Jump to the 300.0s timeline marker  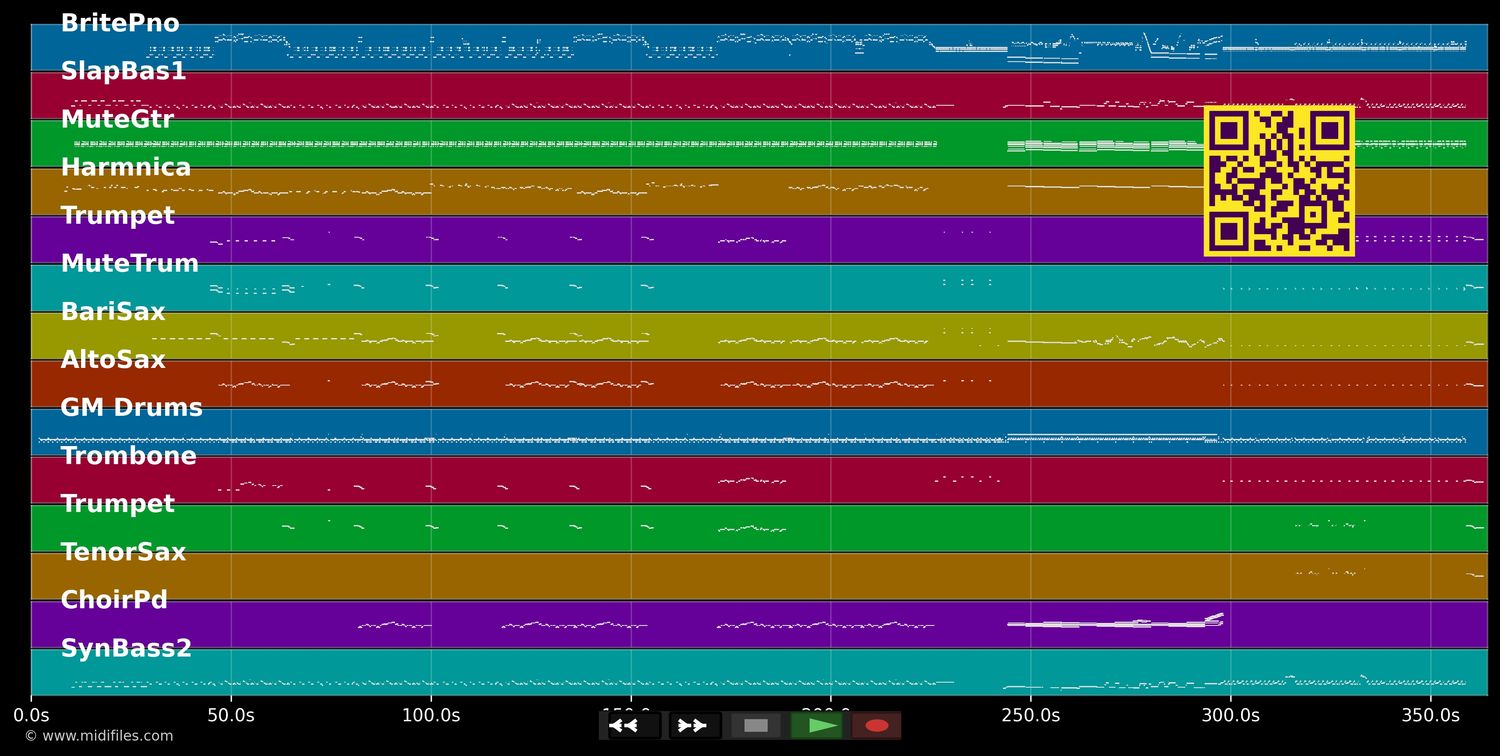(1230, 716)
